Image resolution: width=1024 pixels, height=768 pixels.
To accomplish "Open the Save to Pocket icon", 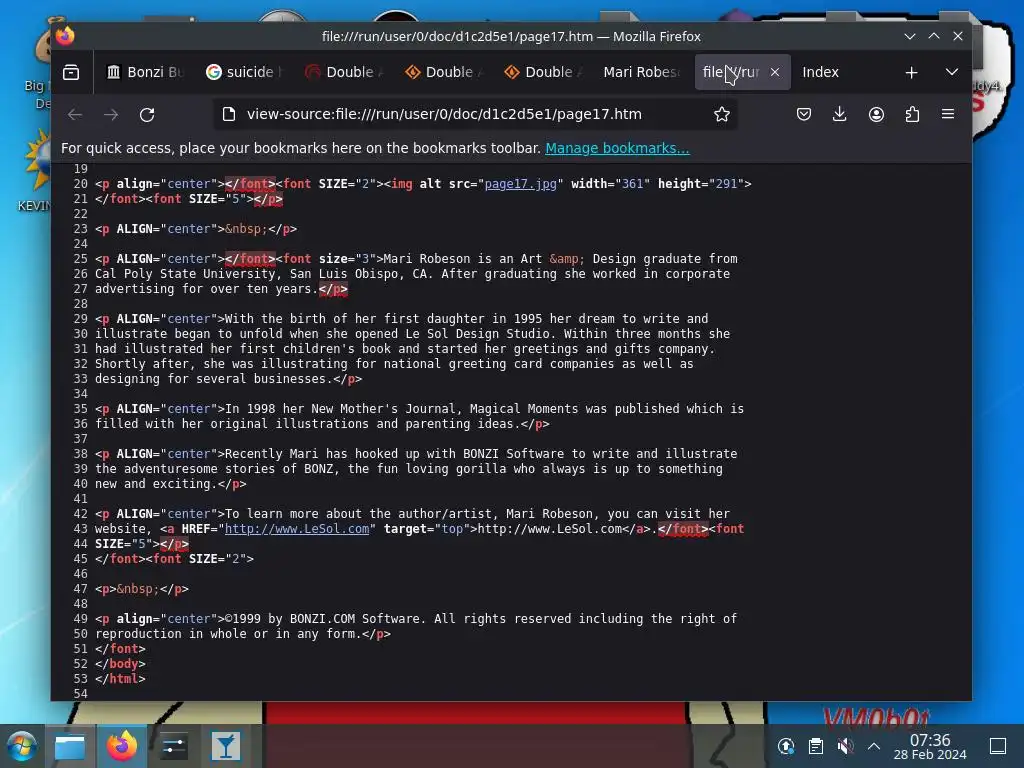I will tap(804, 115).
